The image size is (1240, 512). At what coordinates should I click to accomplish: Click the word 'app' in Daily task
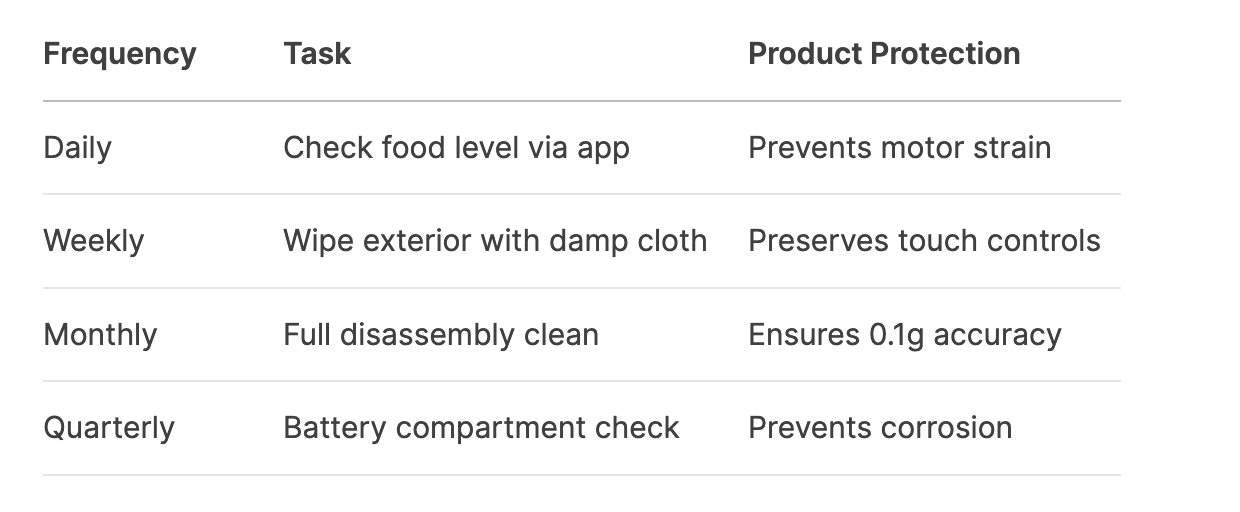click(603, 149)
